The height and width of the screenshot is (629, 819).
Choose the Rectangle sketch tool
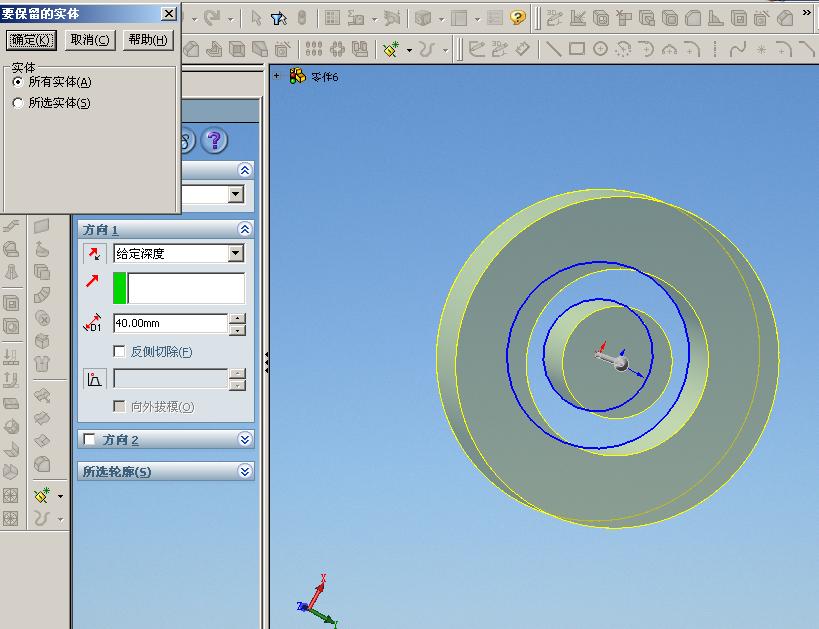tap(577, 49)
